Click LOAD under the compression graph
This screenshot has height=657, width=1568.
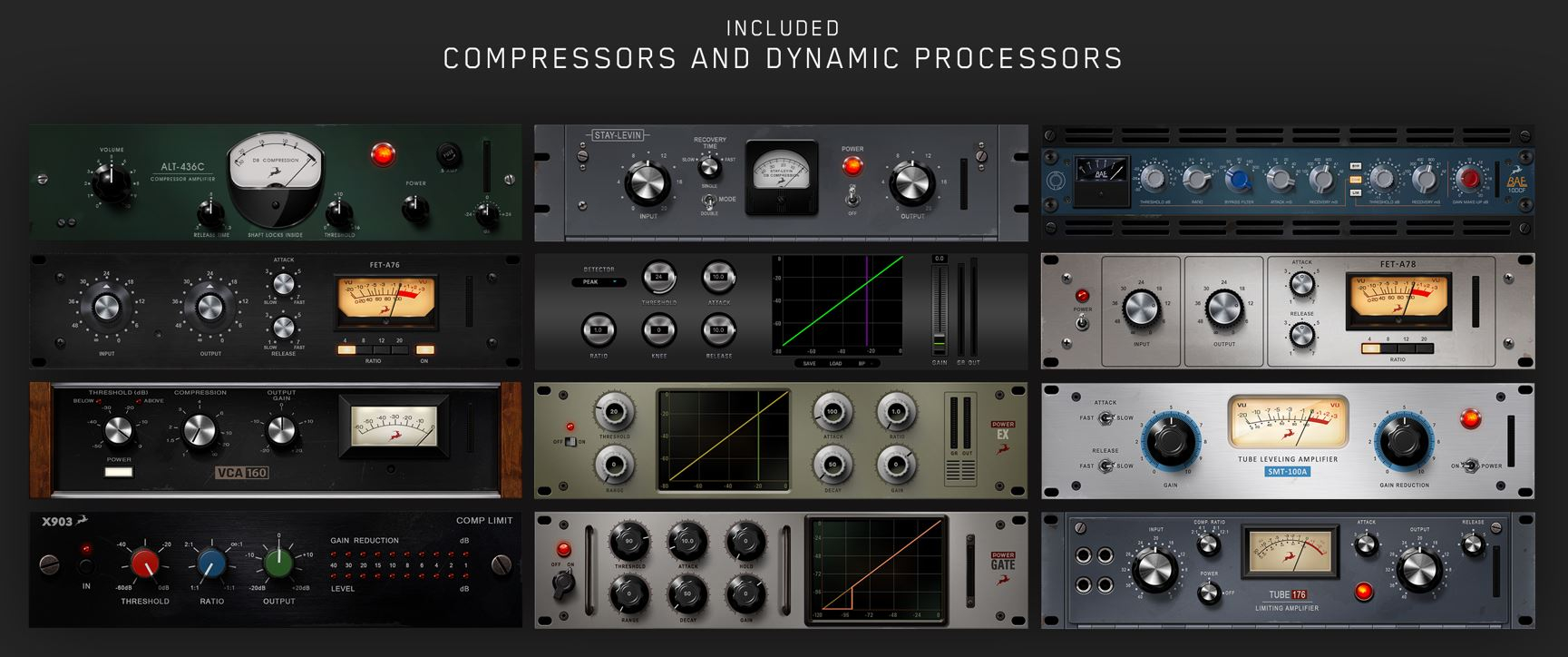point(834,363)
